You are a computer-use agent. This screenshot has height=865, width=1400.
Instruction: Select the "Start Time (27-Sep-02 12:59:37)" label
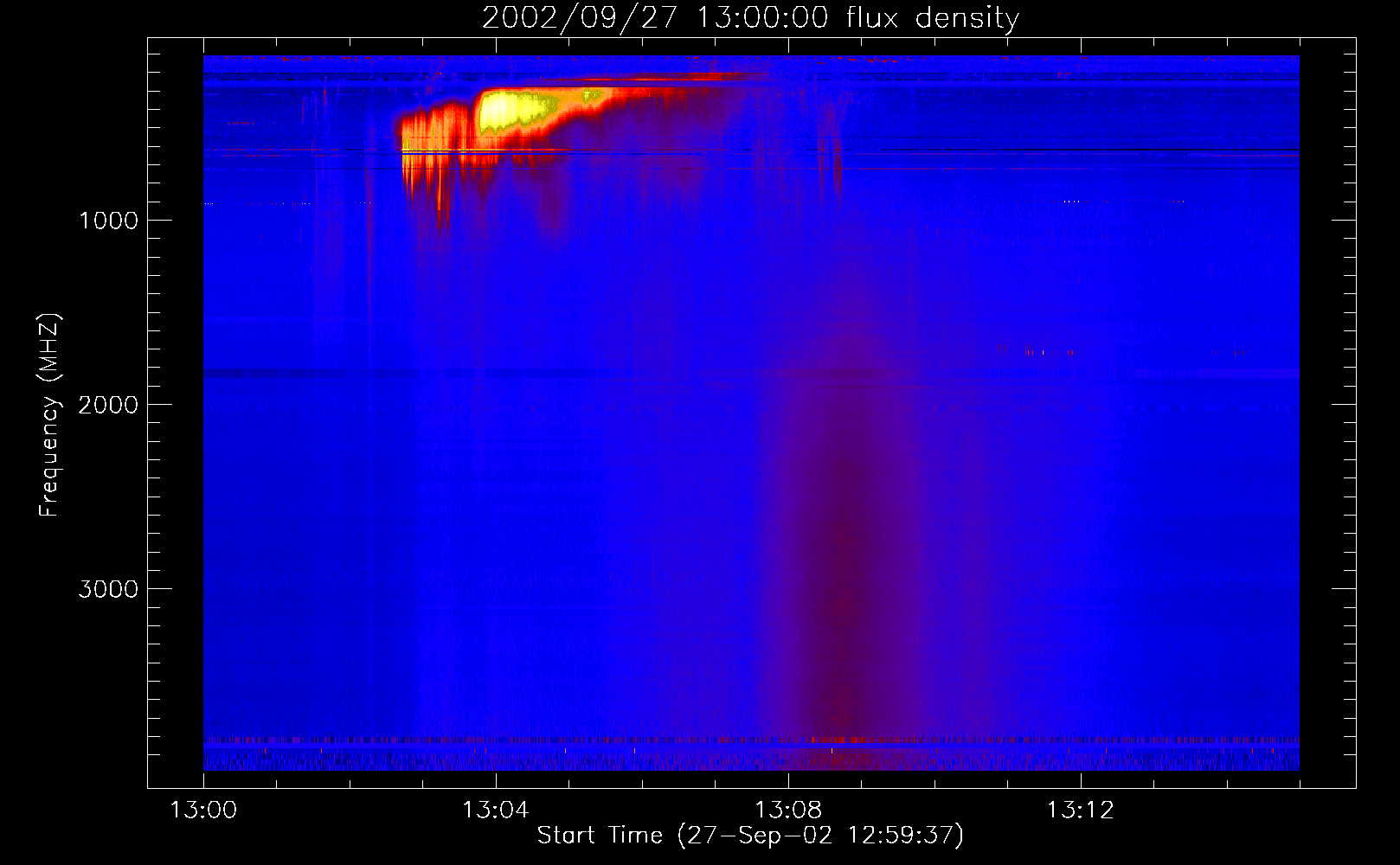pos(750,836)
